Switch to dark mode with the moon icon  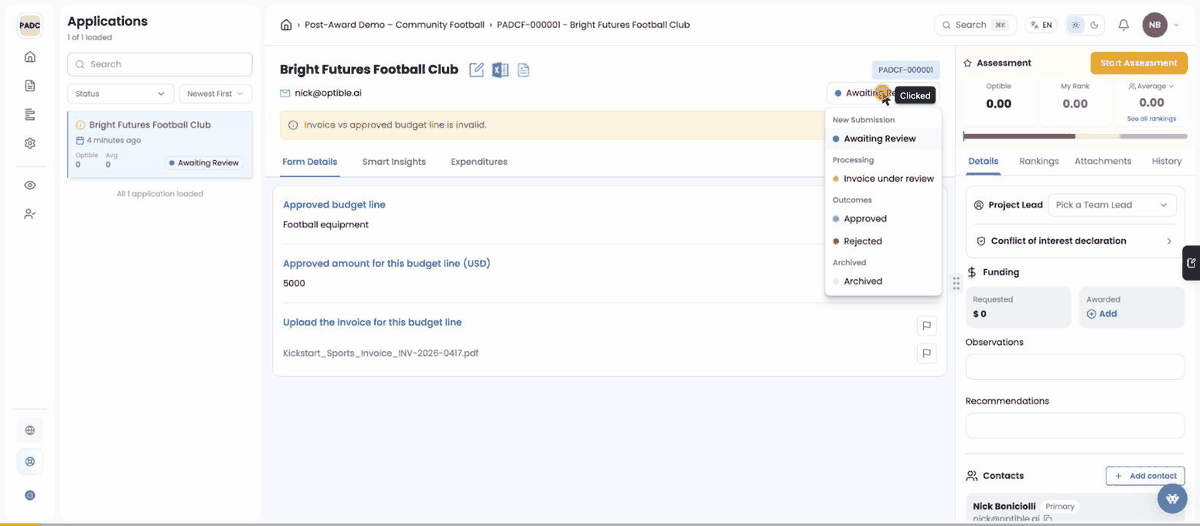(1094, 25)
